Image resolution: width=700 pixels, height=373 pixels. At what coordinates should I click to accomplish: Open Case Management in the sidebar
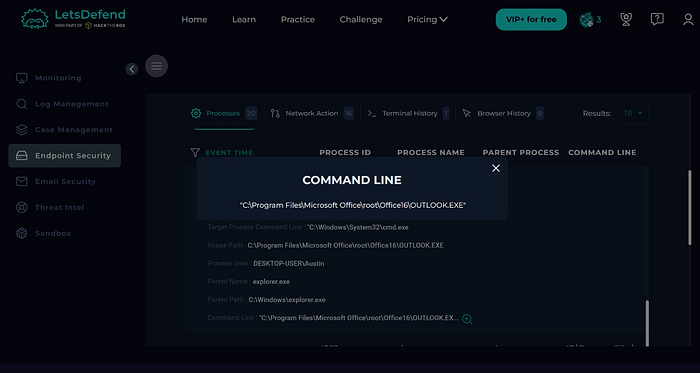(x=64, y=130)
